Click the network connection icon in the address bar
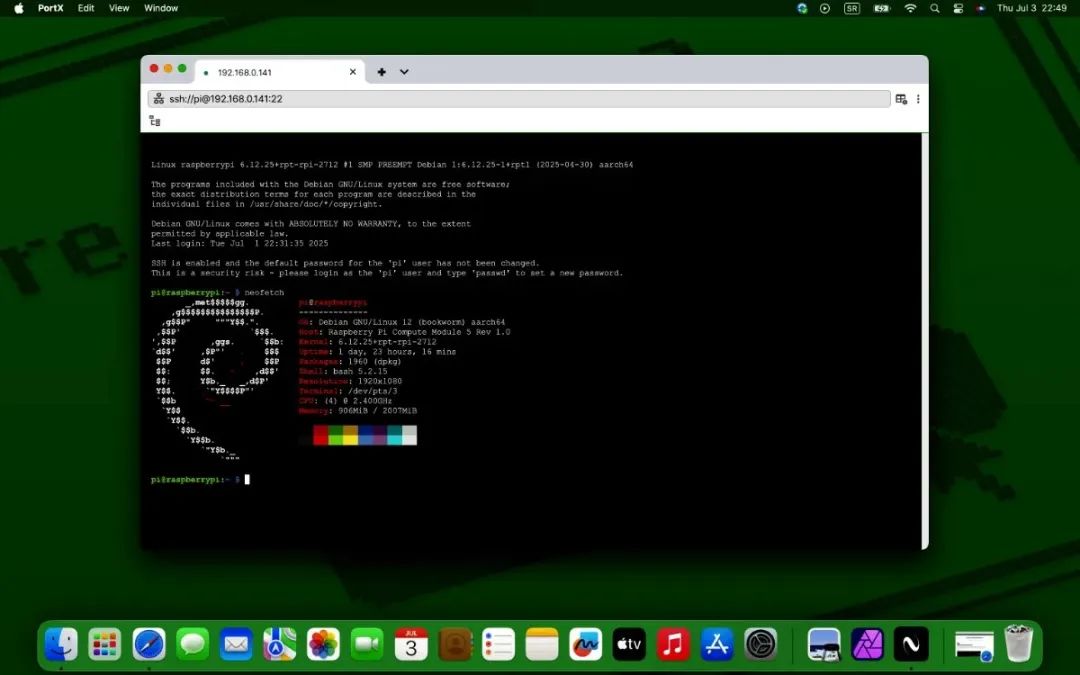The width and height of the screenshot is (1080, 675). click(158, 98)
